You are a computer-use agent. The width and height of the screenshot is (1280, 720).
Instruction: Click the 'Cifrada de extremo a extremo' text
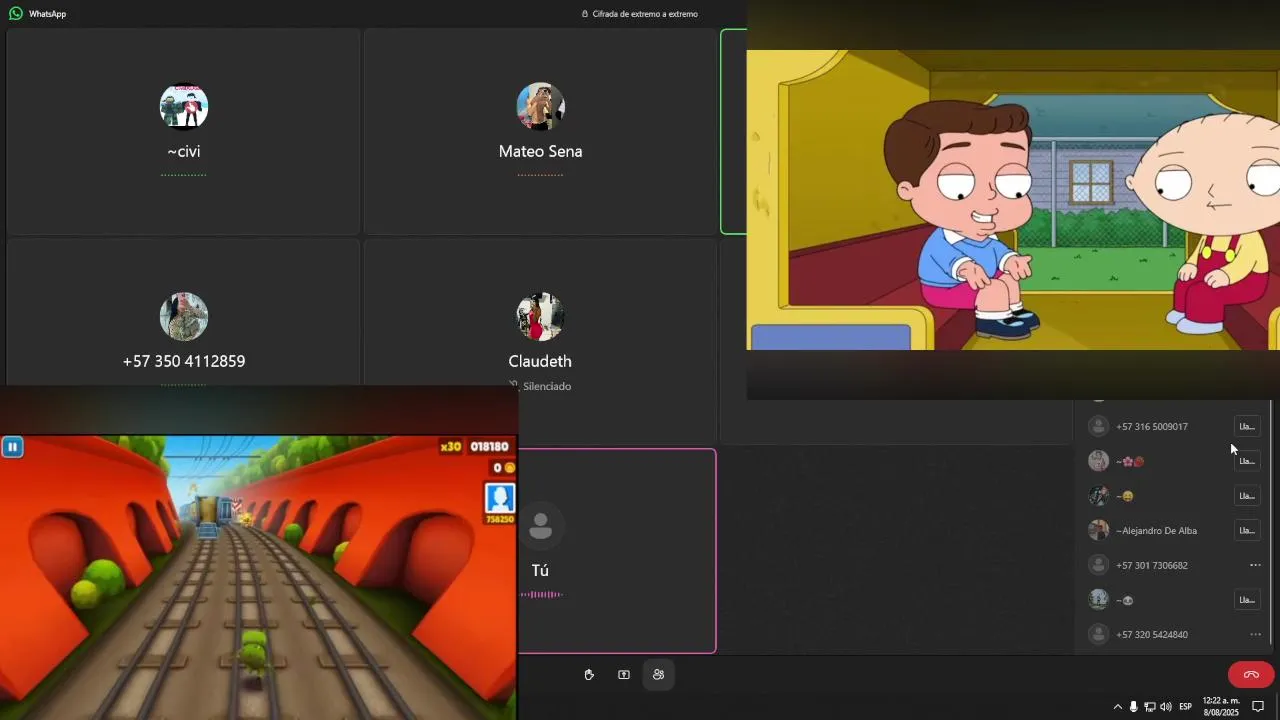645,14
